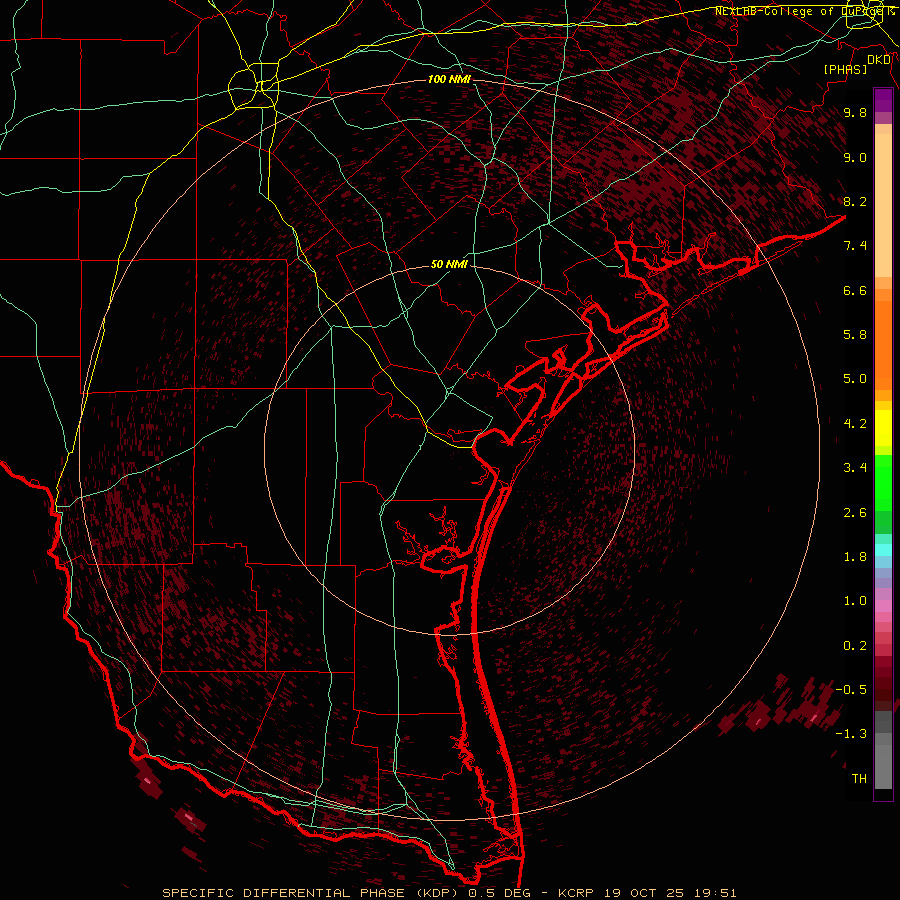Click the -1.3 value on the legend

pos(851,734)
